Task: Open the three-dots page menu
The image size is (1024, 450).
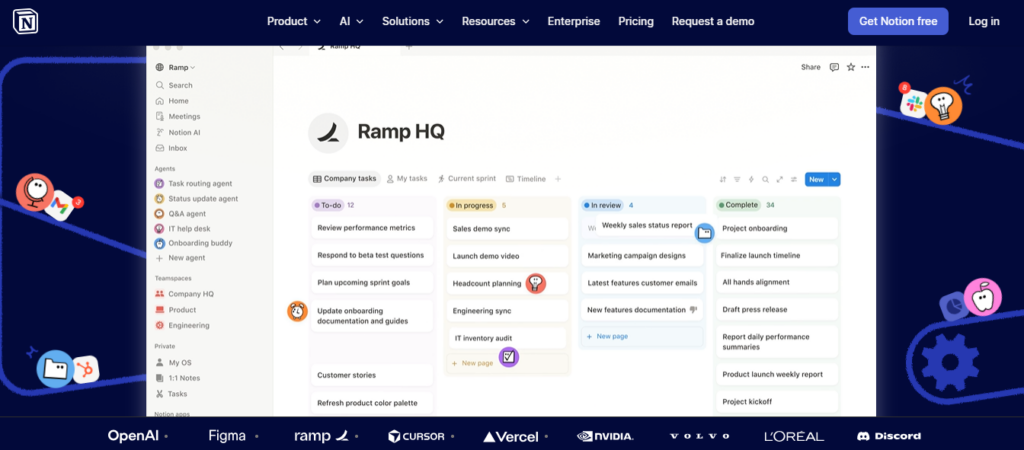Action: (865, 67)
